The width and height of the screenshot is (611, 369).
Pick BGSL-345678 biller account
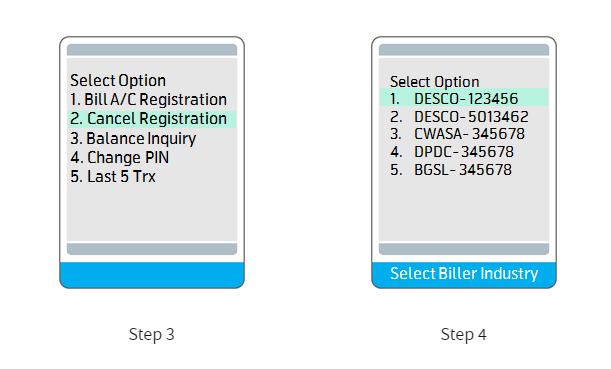click(x=451, y=170)
